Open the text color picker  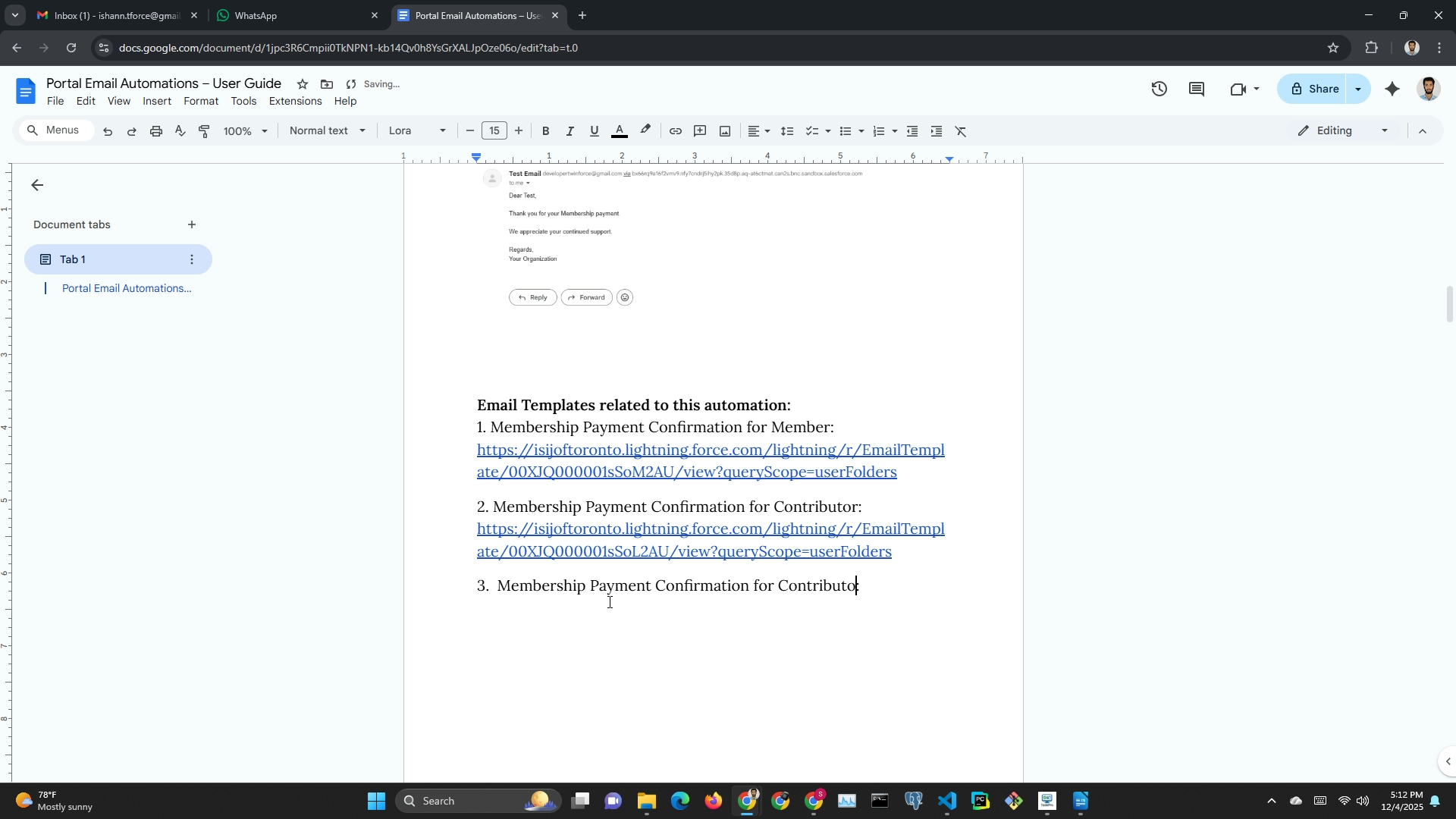tap(620, 131)
